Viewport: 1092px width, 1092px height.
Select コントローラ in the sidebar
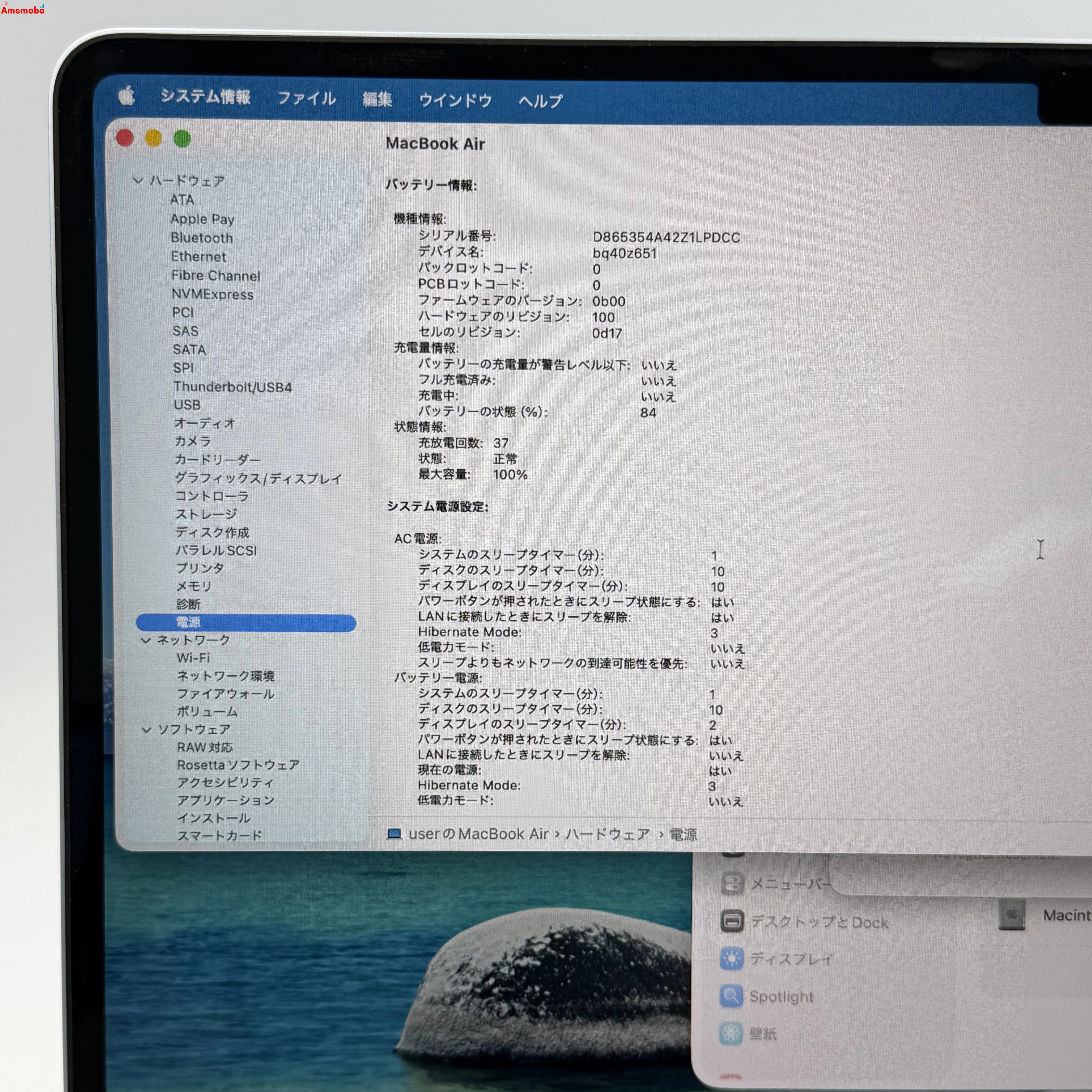coord(212,496)
